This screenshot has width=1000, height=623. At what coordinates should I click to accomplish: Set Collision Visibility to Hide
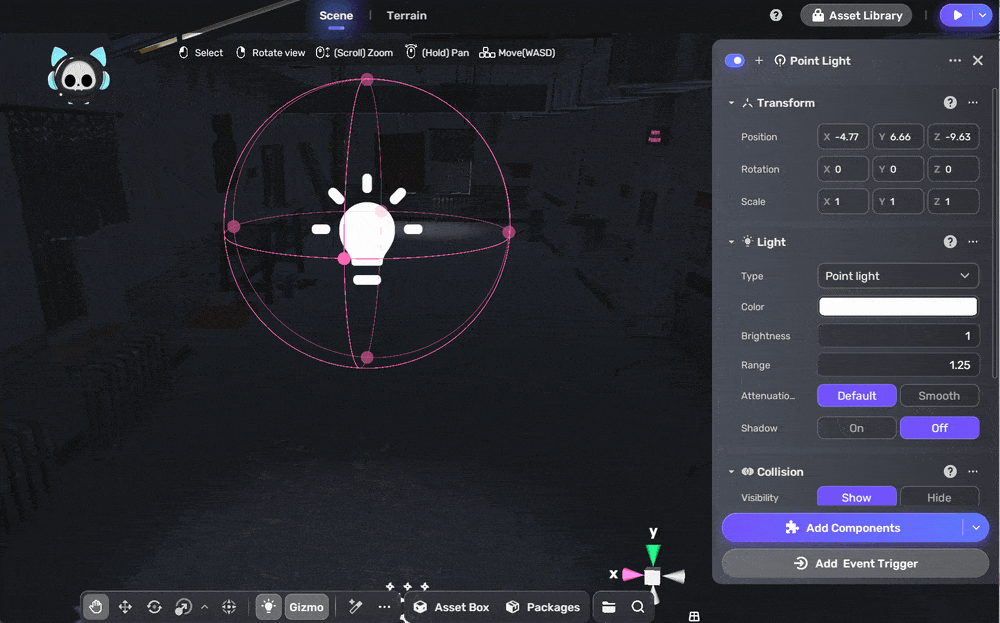(x=939, y=498)
